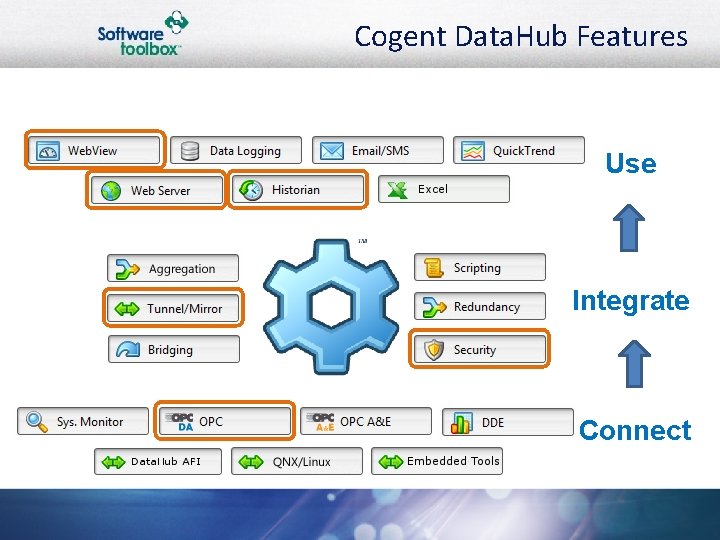Viewport: 720px width, 540px height.
Task: Open the Embedded Tools button
Action: 437,461
